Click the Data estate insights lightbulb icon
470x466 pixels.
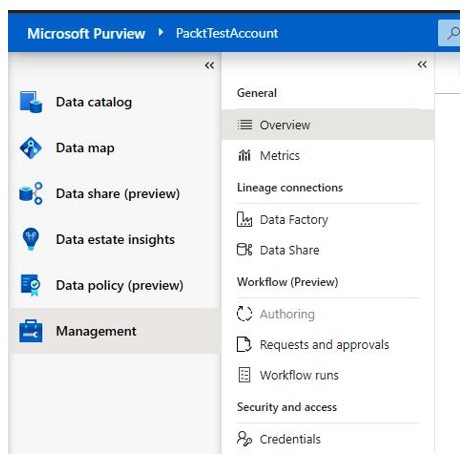tap(31, 239)
